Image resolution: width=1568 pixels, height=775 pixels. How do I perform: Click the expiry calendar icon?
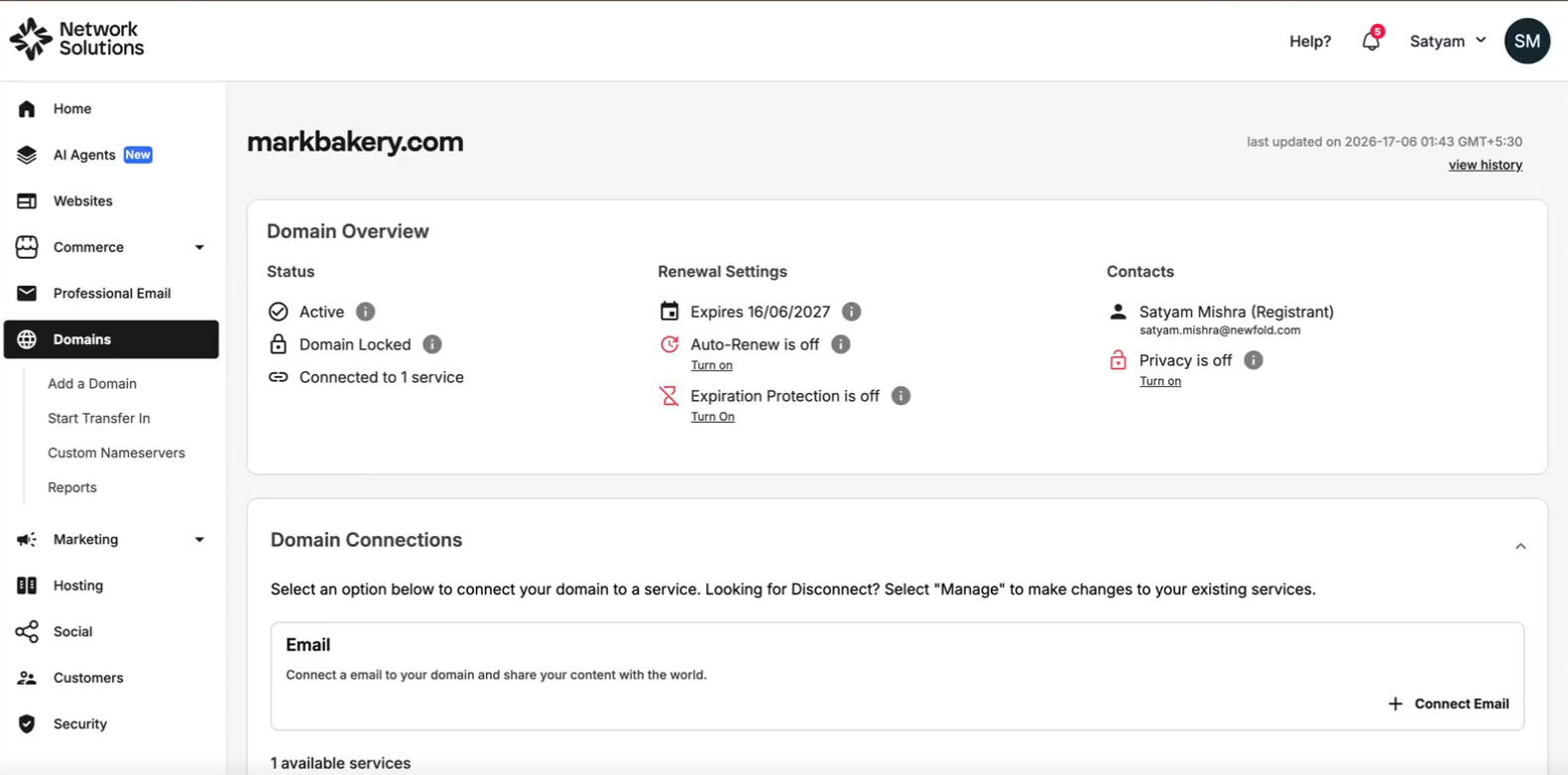tap(669, 312)
